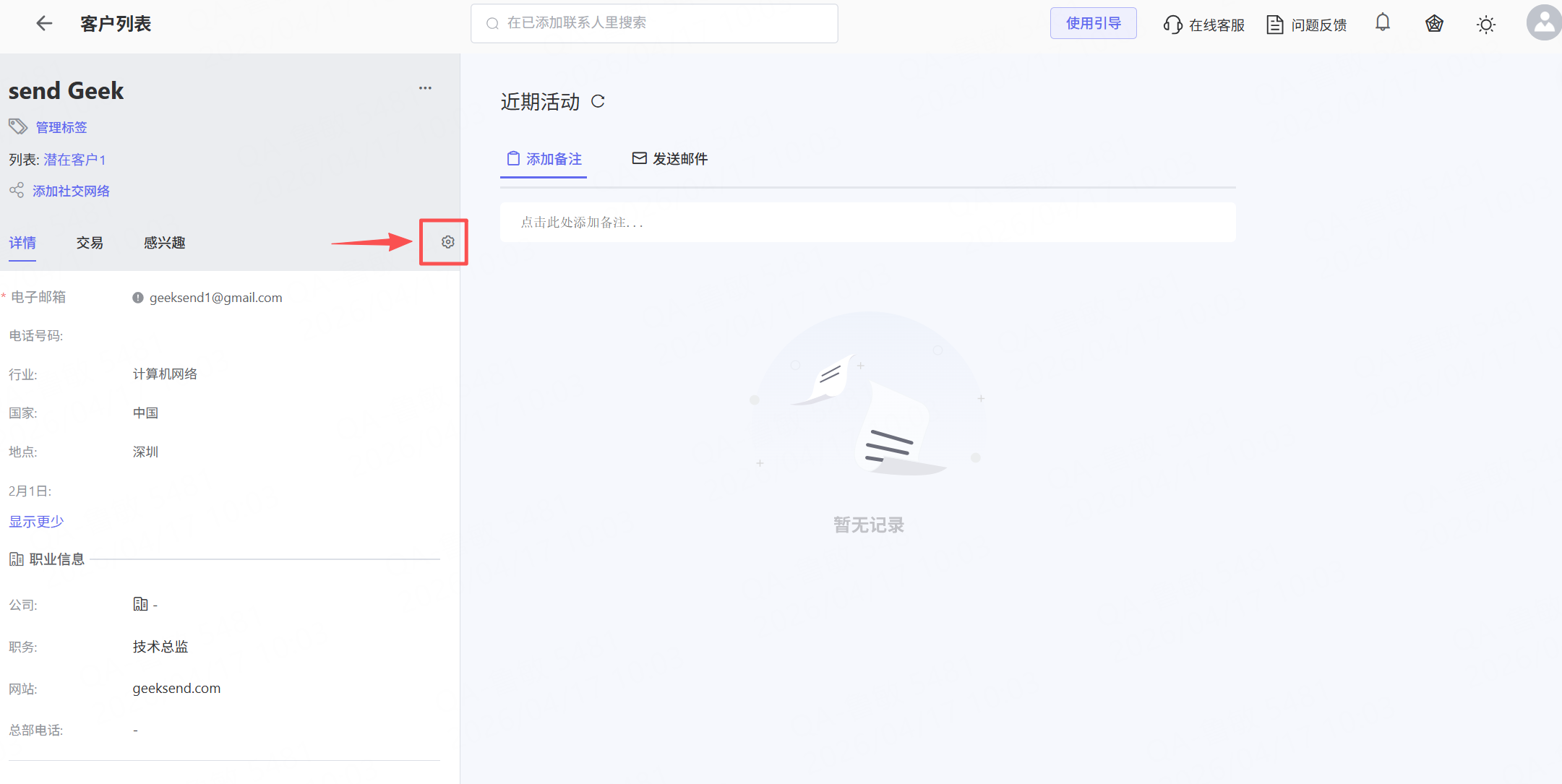Click the back arrow next to 客户列表

(x=45, y=24)
